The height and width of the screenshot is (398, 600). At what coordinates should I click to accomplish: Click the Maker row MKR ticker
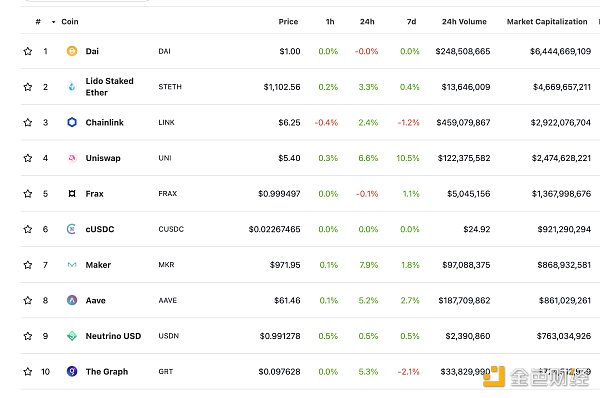click(166, 265)
